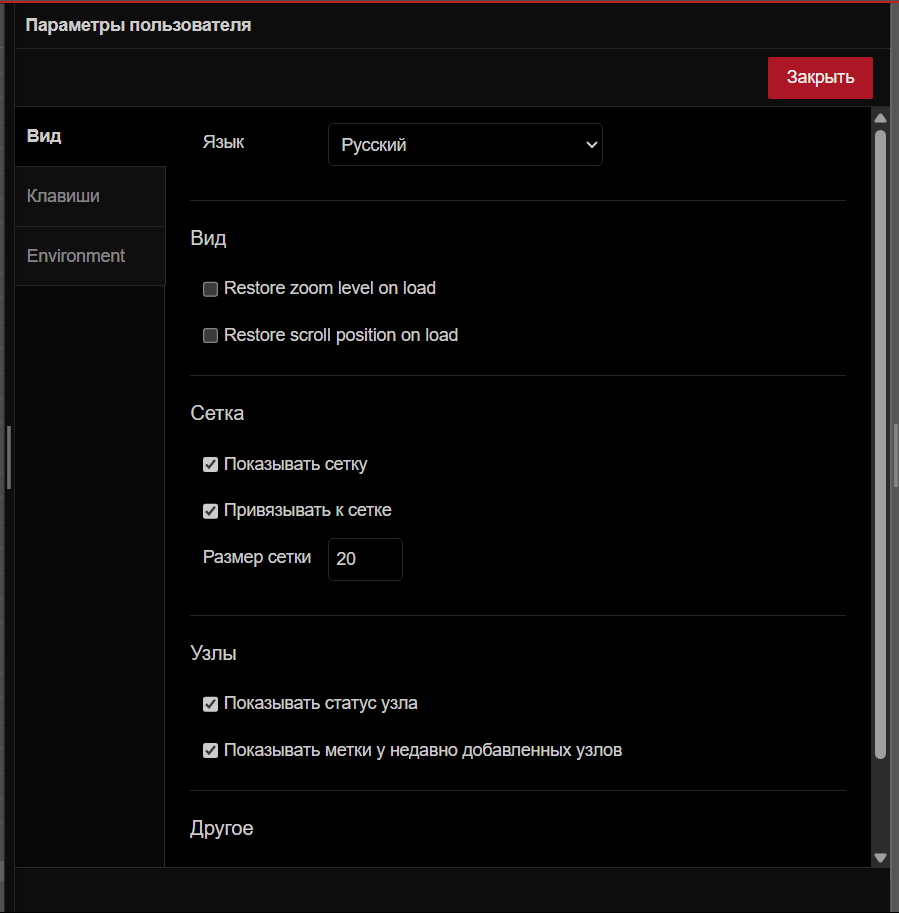Click the scrollbar up arrow
The width and height of the screenshot is (899, 913).
pos(880,118)
